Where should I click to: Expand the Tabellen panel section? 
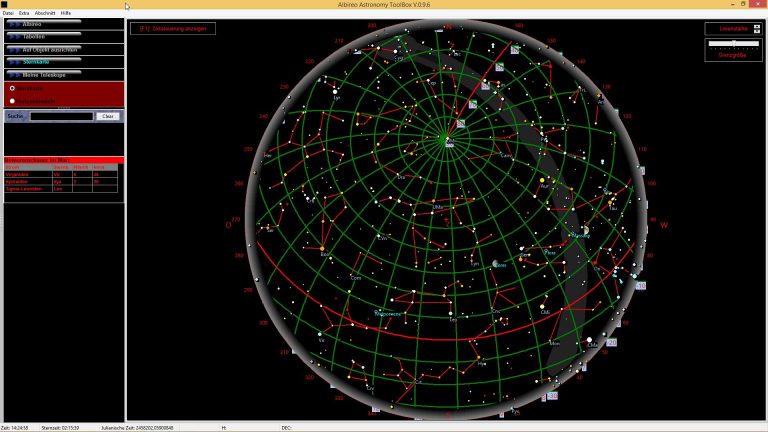(64, 37)
